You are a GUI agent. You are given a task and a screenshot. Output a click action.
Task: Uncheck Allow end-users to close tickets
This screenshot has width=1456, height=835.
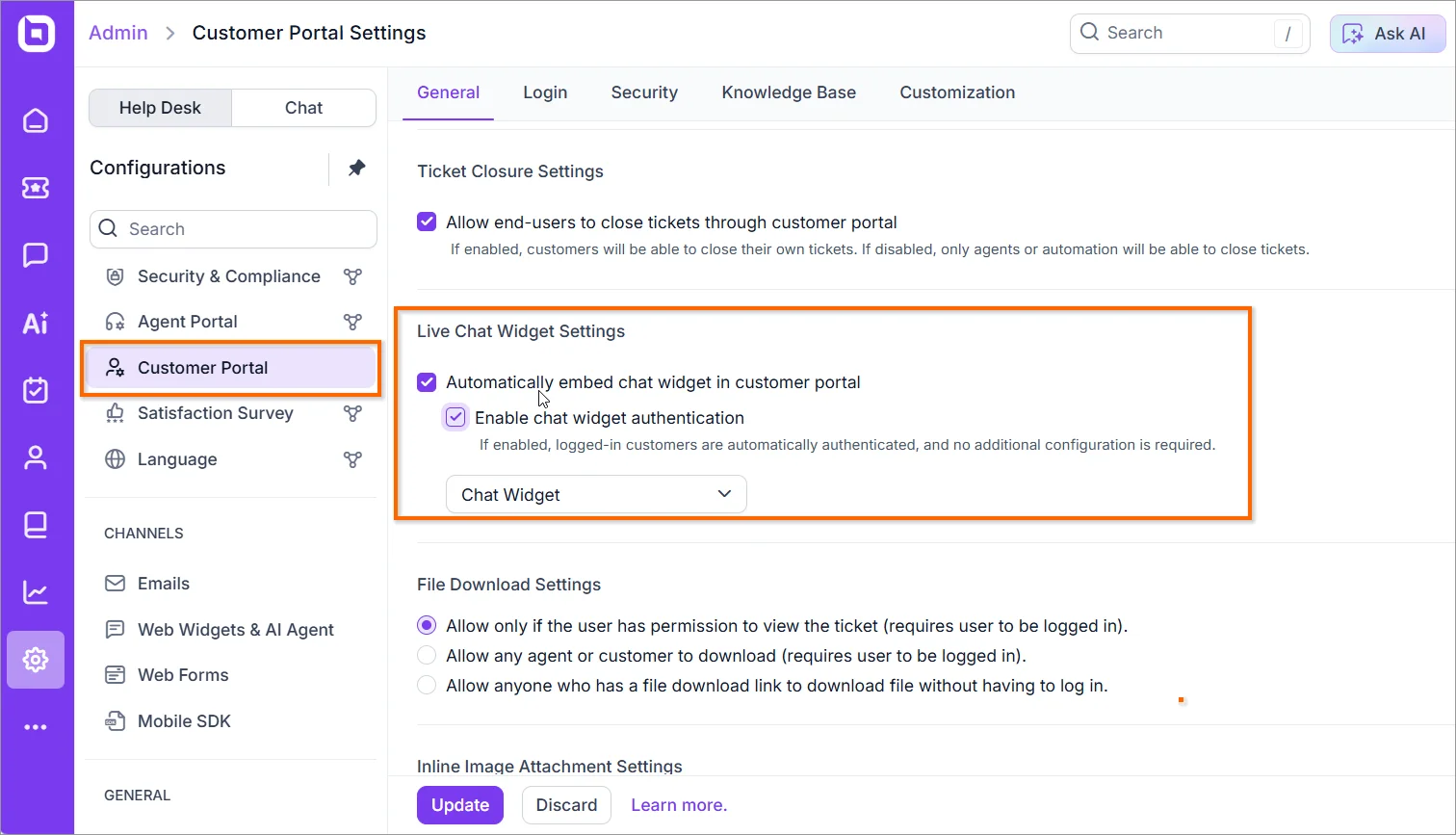click(x=427, y=222)
